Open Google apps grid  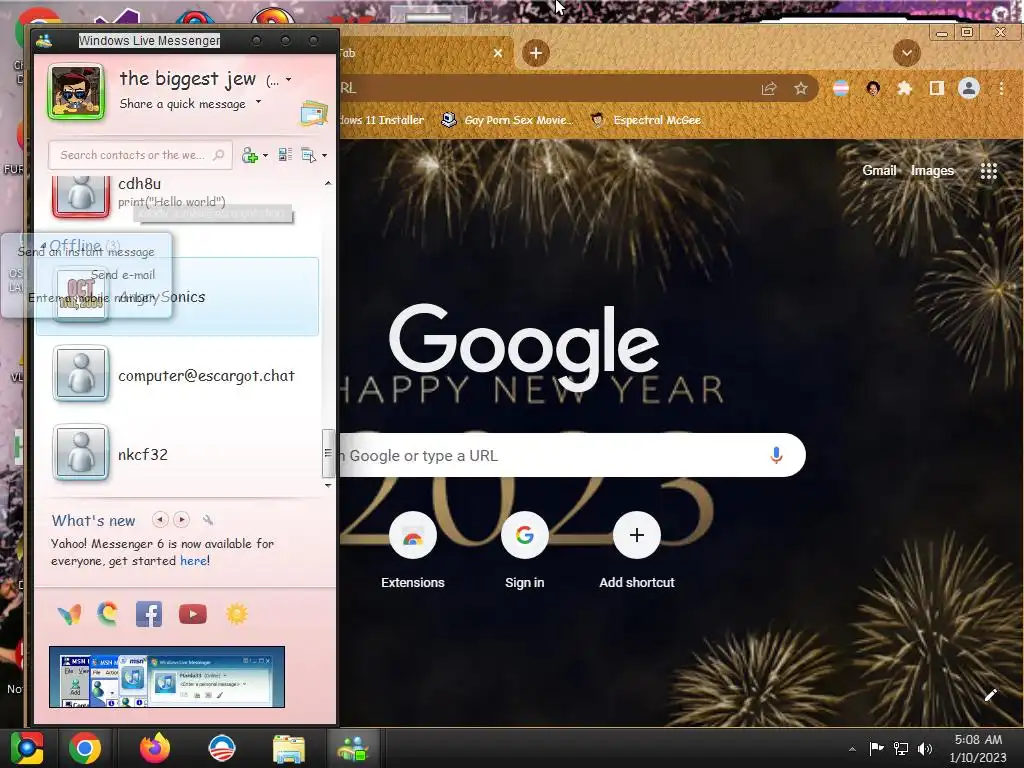[x=989, y=171]
